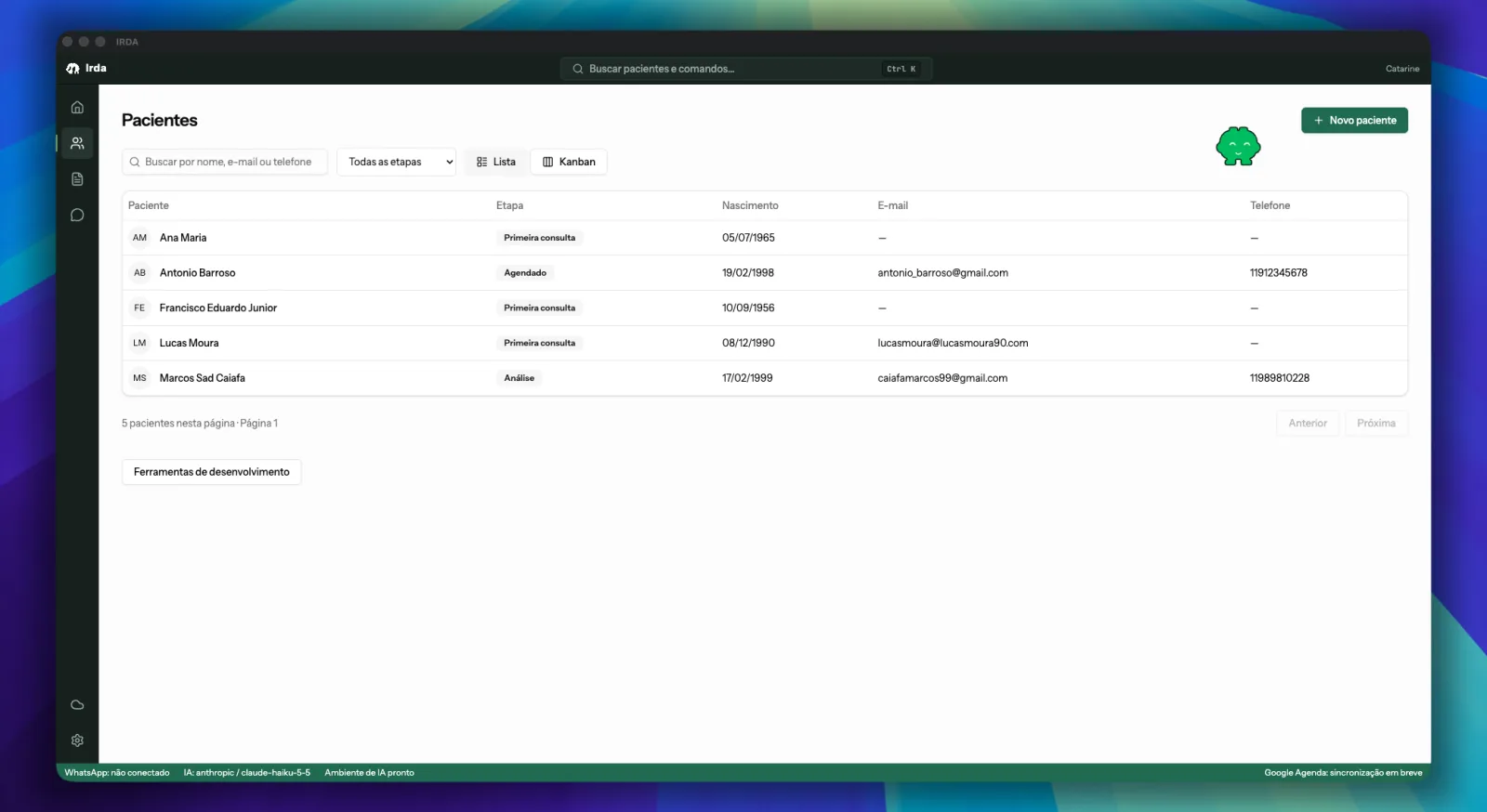Click the Próxima pagination button

point(1376,424)
